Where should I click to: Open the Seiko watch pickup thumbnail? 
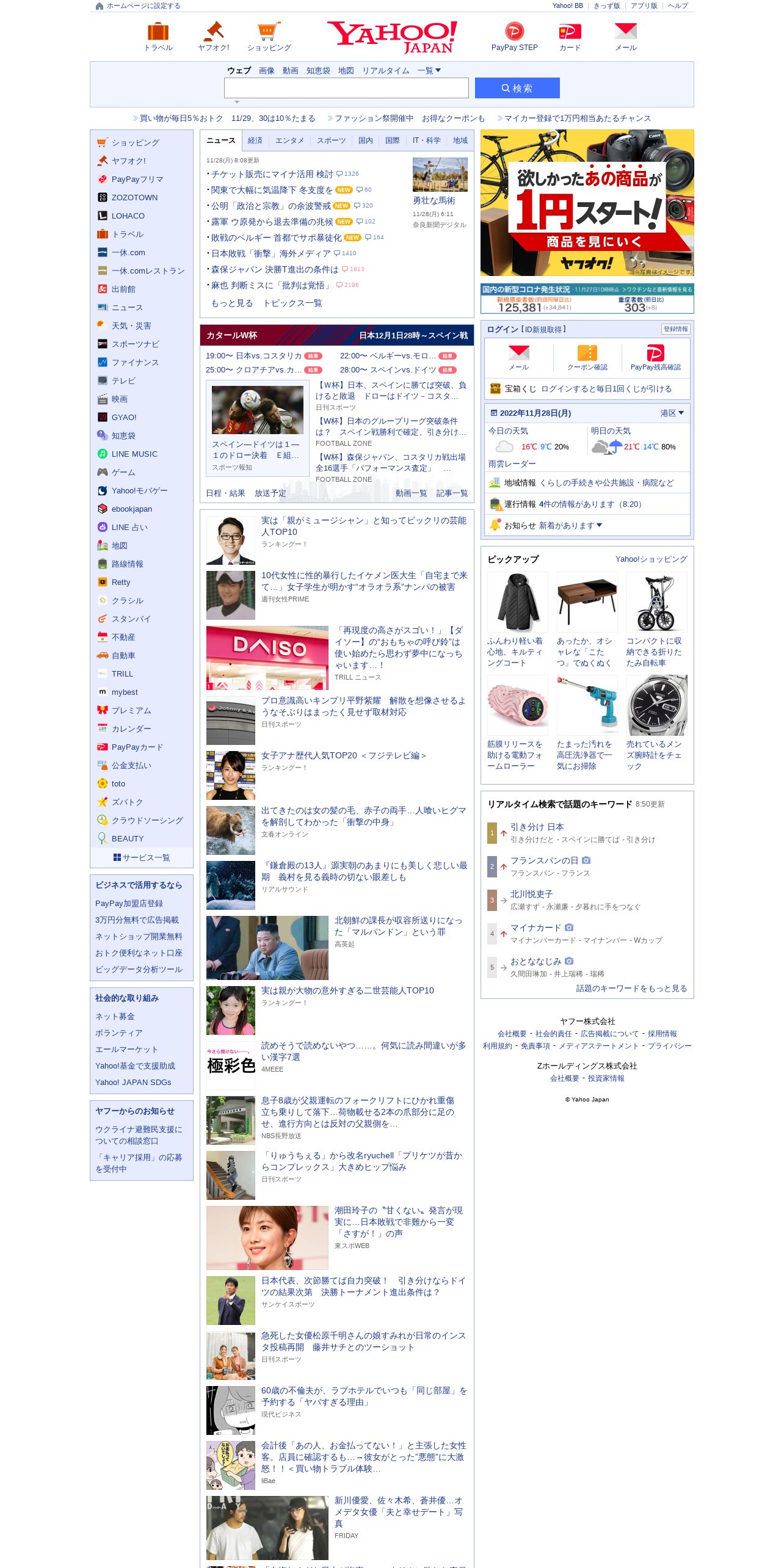click(657, 705)
